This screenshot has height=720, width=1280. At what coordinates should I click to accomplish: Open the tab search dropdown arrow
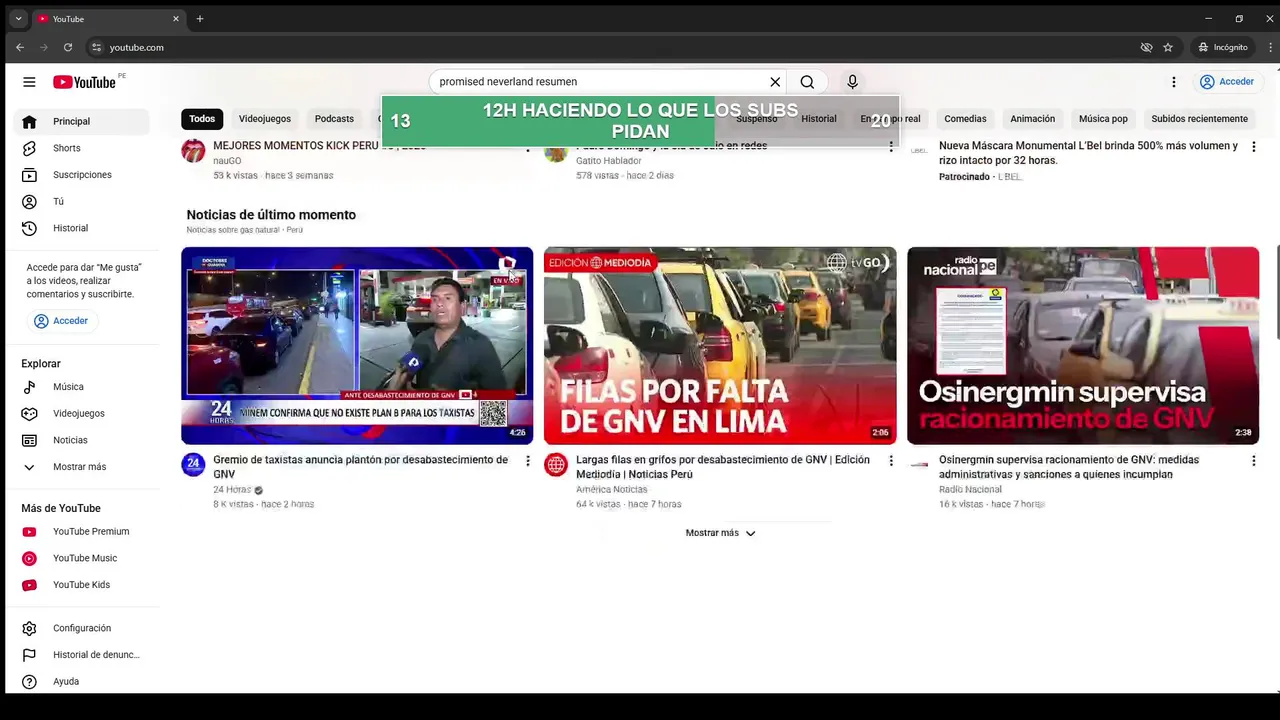[18, 19]
